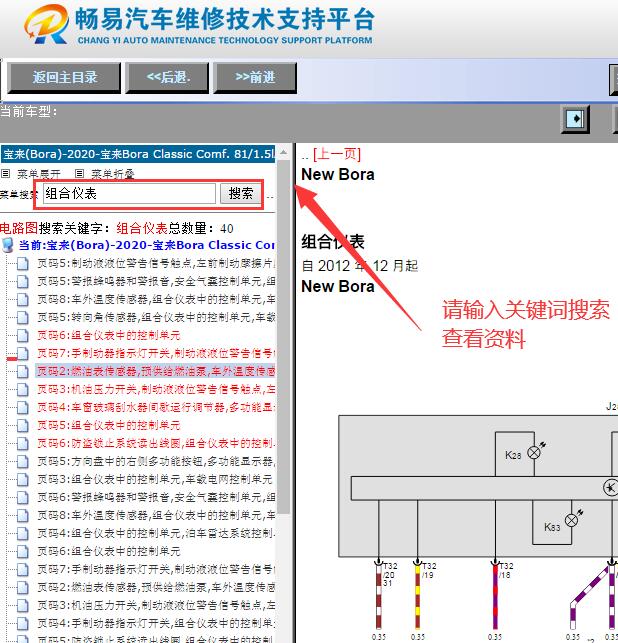Viewport: 618px width, 643px height.
Task: Select root node 当前:宝来(Bora)-2020-宝来Bora Classic
Action: (147, 245)
